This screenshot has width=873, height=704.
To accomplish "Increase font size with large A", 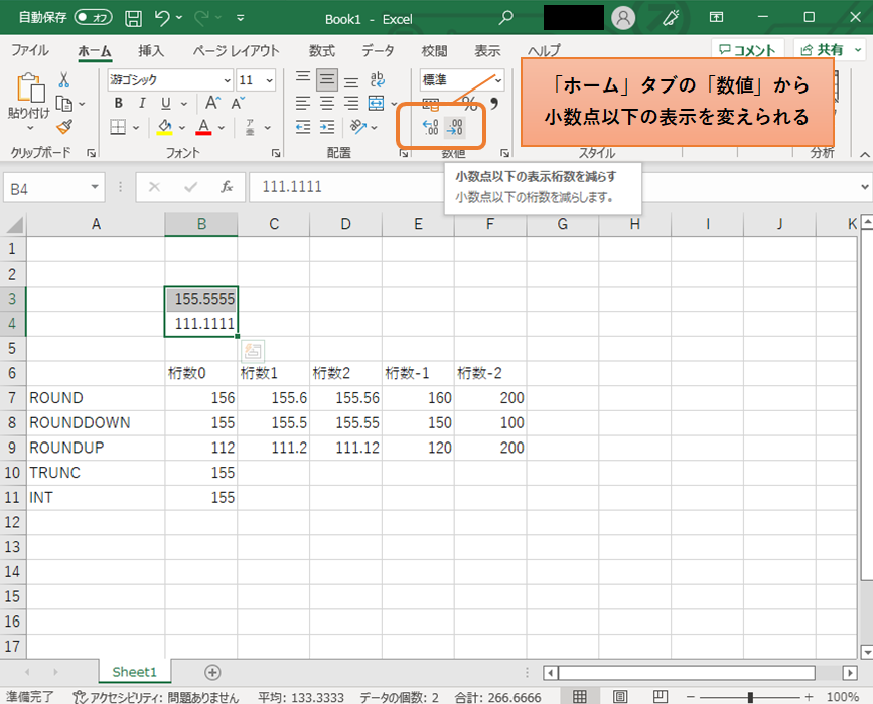I will pos(213,104).
